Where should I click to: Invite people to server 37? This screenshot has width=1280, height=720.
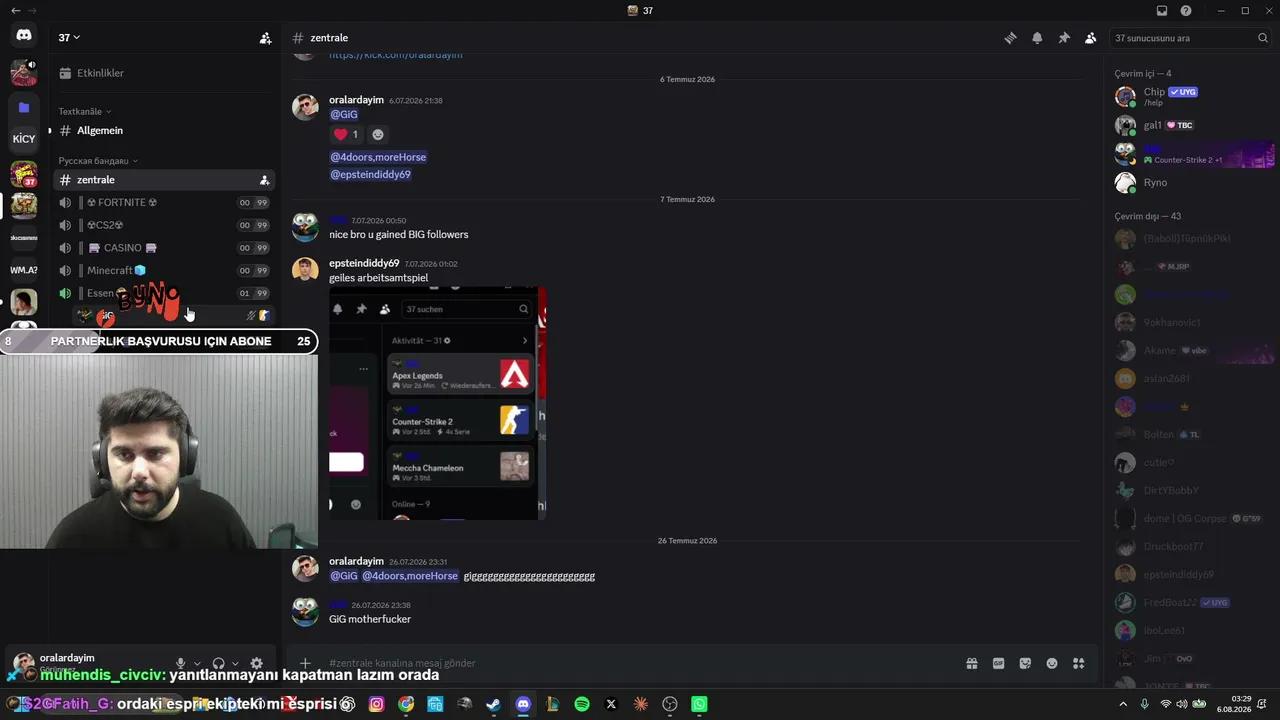pyautogui.click(x=265, y=38)
